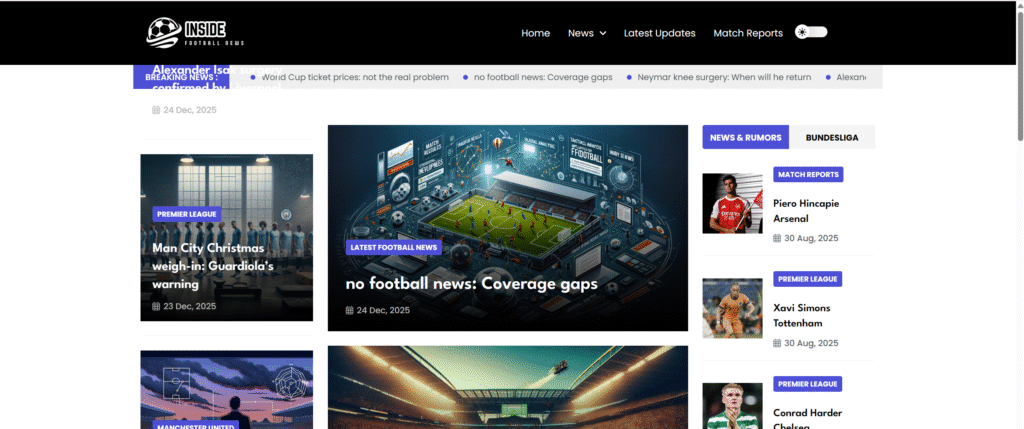Viewport: 1024px width, 429px height.
Task: Click Match Reports badge above Piero Hincapie
Action: tap(808, 175)
